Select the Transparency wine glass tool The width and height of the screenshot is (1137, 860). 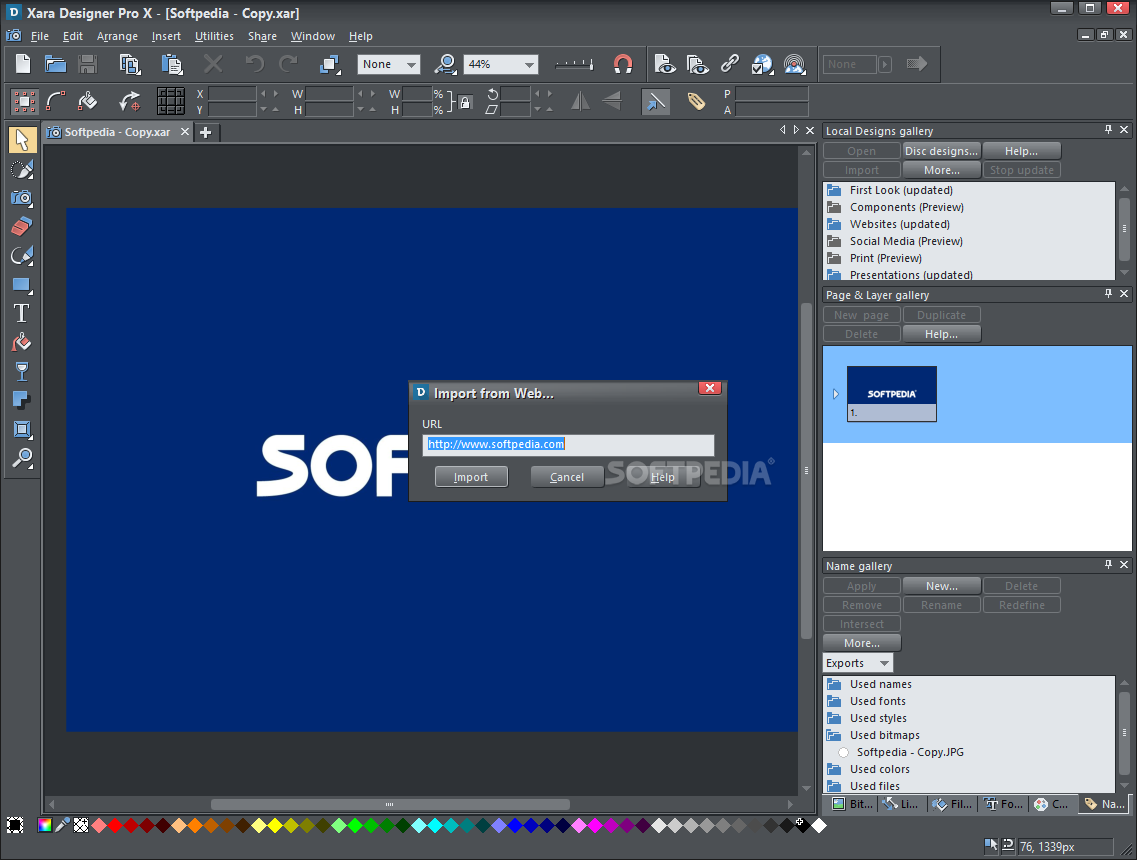coord(22,371)
